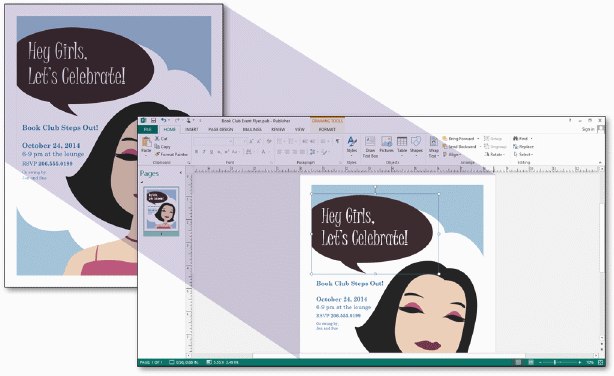The width and height of the screenshot is (614, 376).
Task: Click the object size indicator in status bar
Action: tap(222, 363)
